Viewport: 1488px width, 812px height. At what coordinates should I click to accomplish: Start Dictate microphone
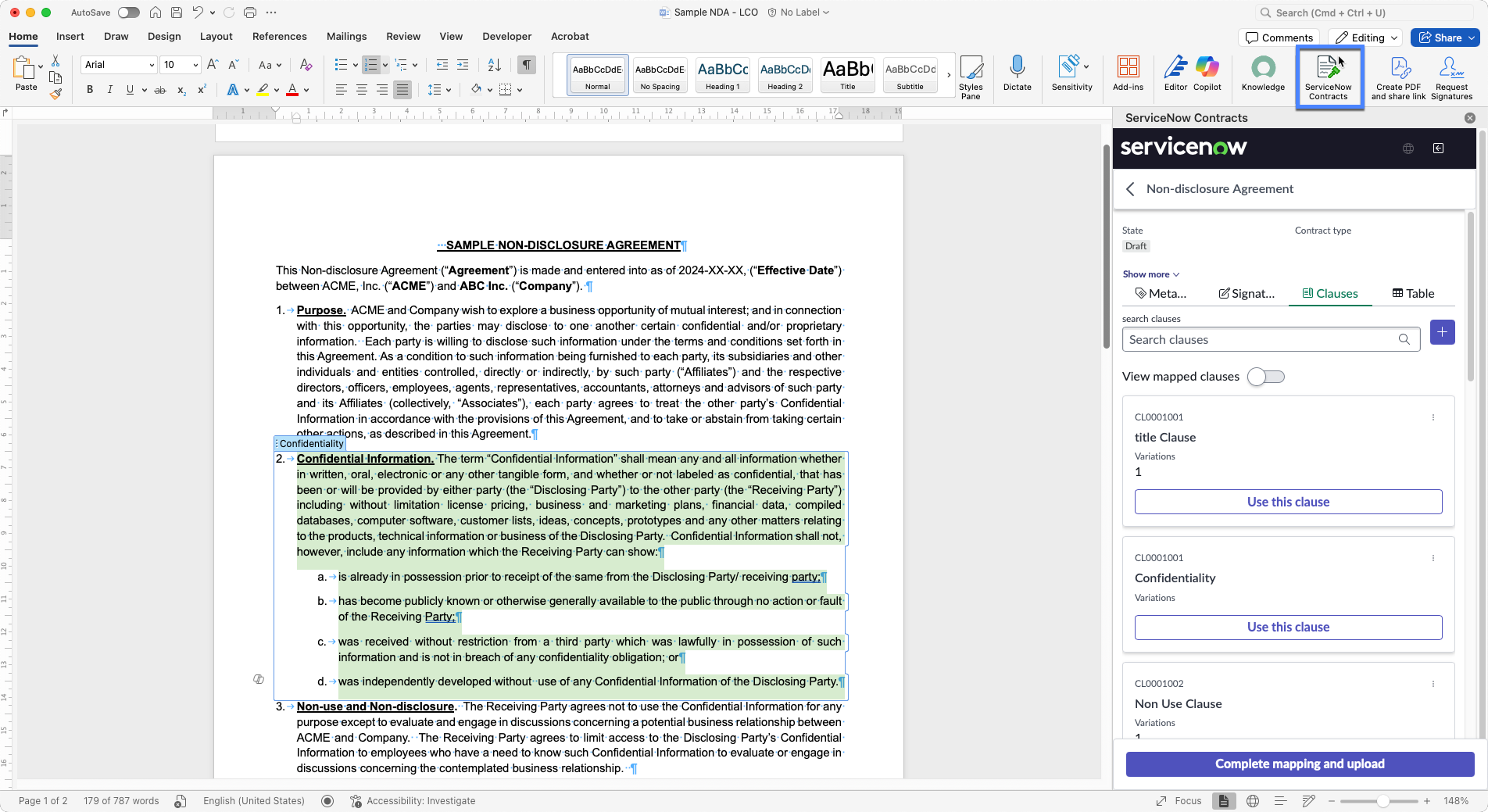(x=1017, y=73)
